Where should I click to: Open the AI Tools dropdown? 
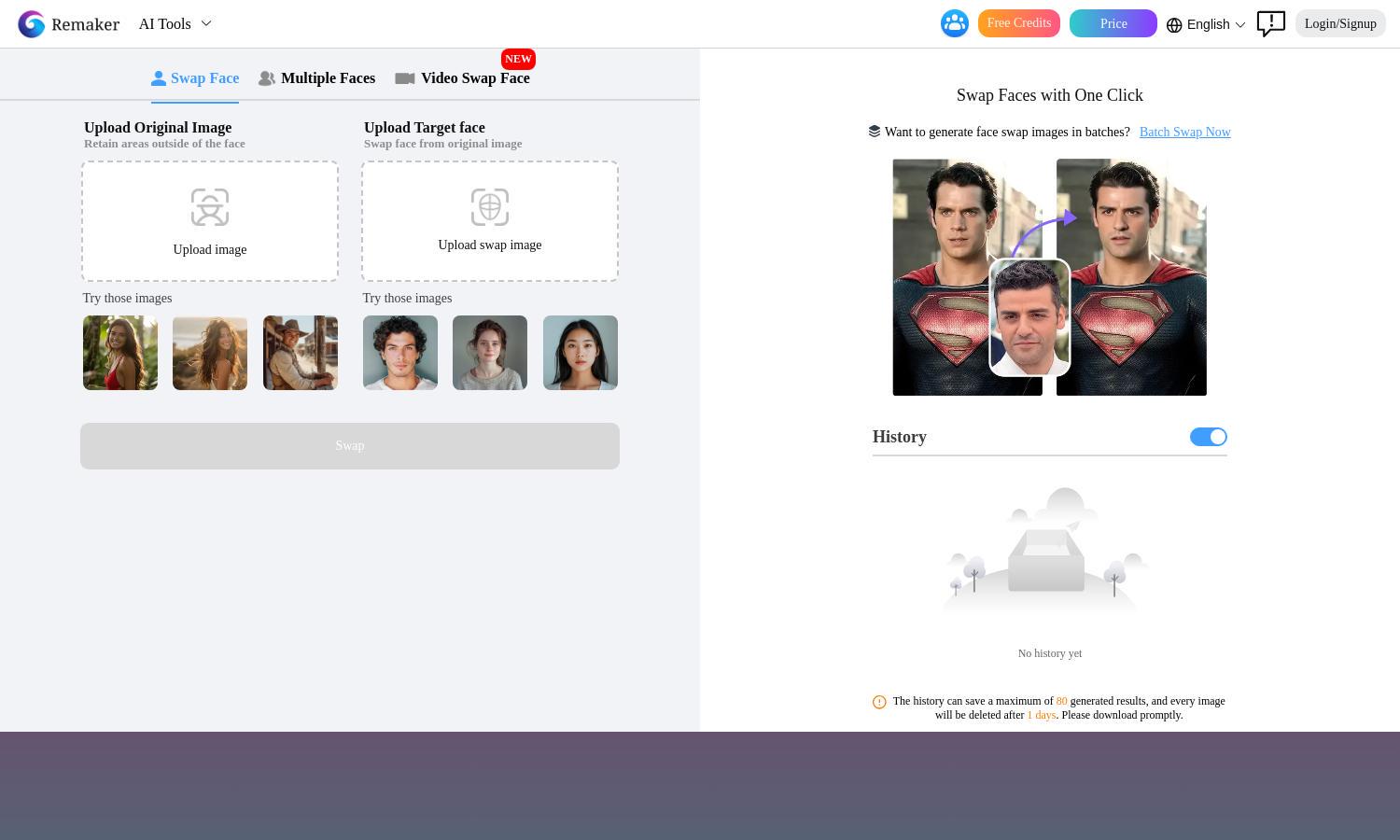tap(175, 24)
